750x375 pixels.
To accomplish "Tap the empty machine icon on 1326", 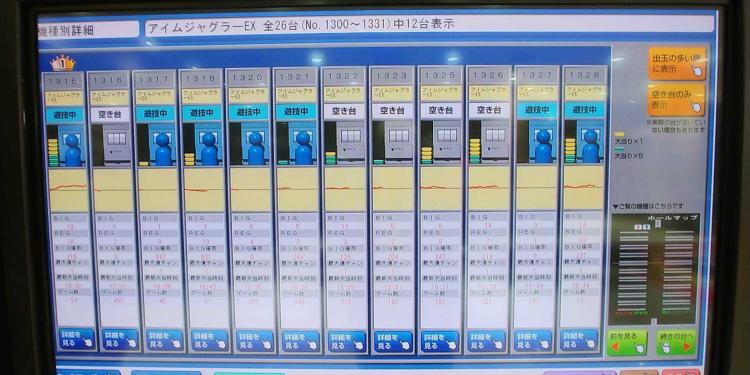I will (495, 142).
